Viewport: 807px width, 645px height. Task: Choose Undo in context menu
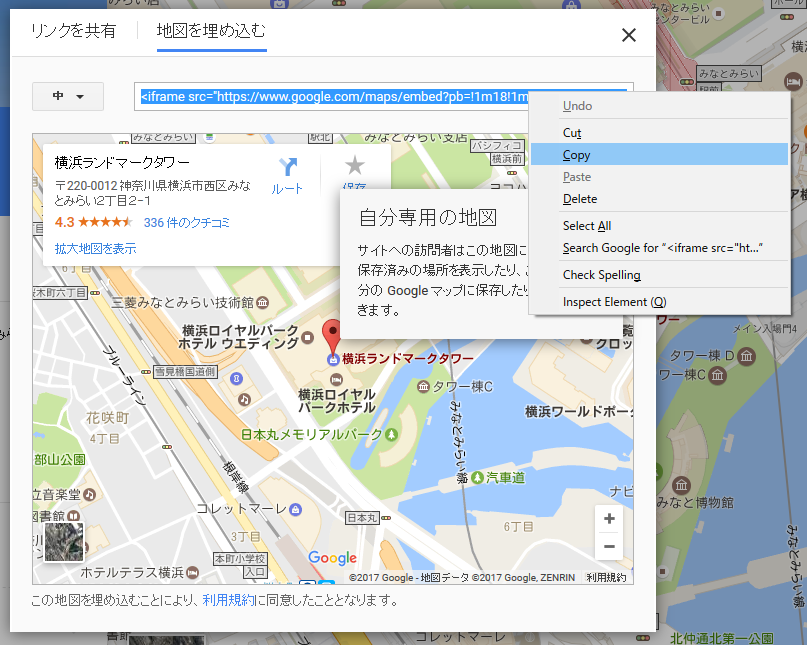[x=659, y=106]
